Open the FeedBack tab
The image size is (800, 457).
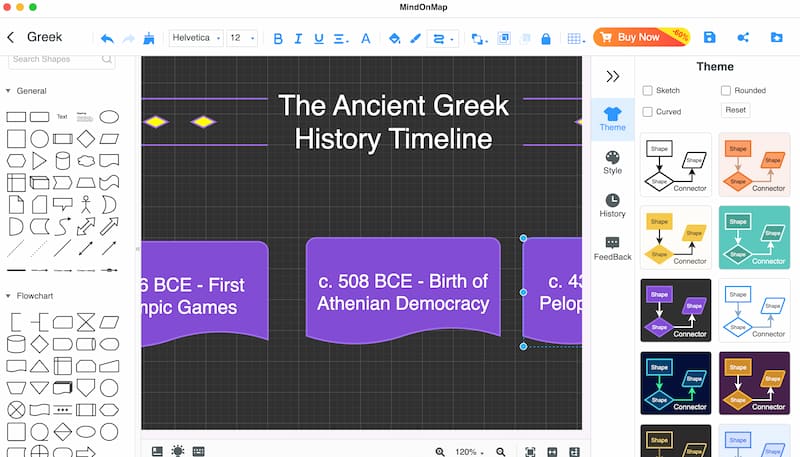click(613, 248)
